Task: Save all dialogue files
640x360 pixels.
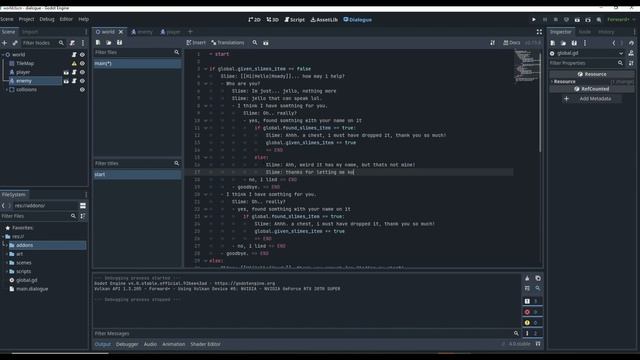Action: (119, 42)
